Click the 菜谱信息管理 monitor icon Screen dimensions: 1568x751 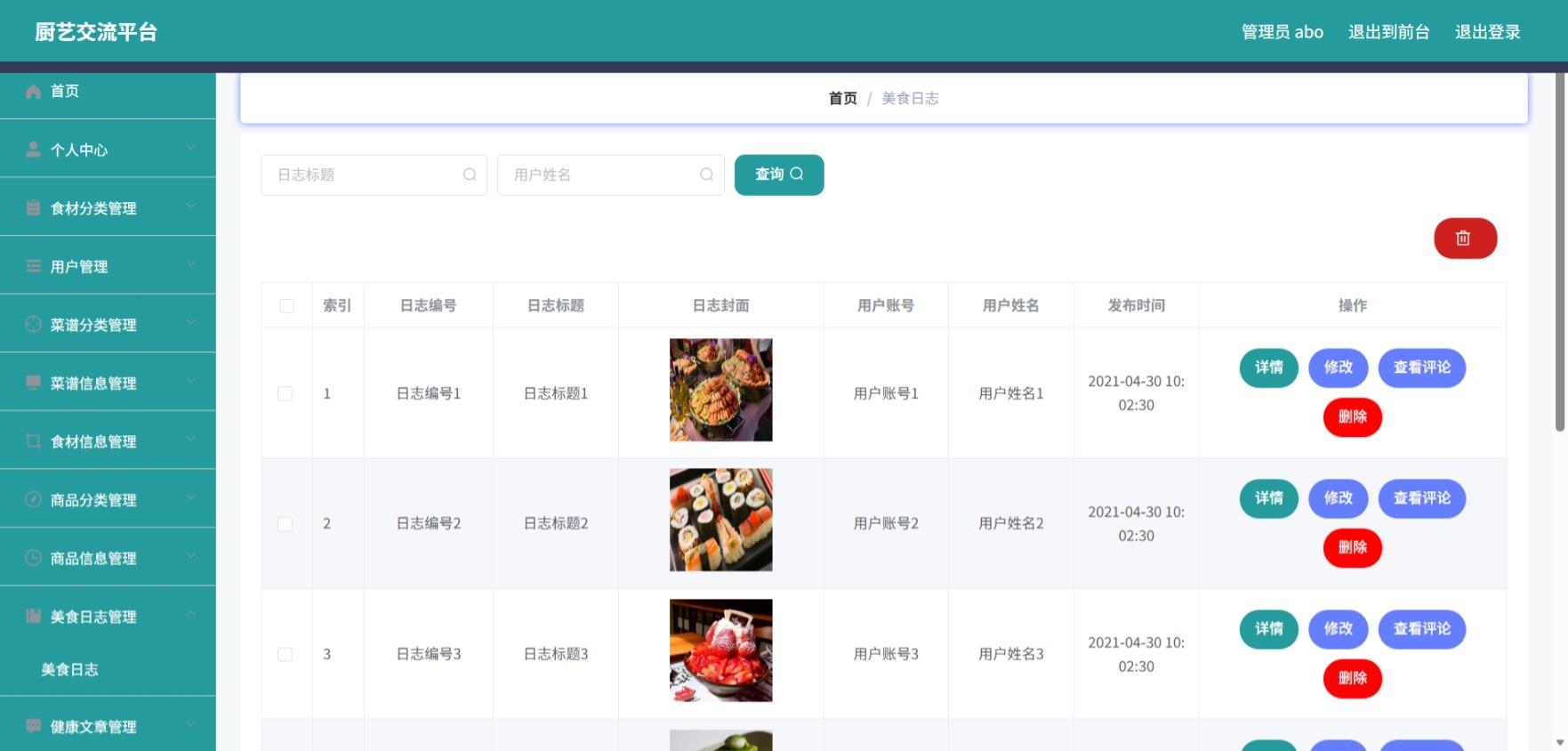33,383
